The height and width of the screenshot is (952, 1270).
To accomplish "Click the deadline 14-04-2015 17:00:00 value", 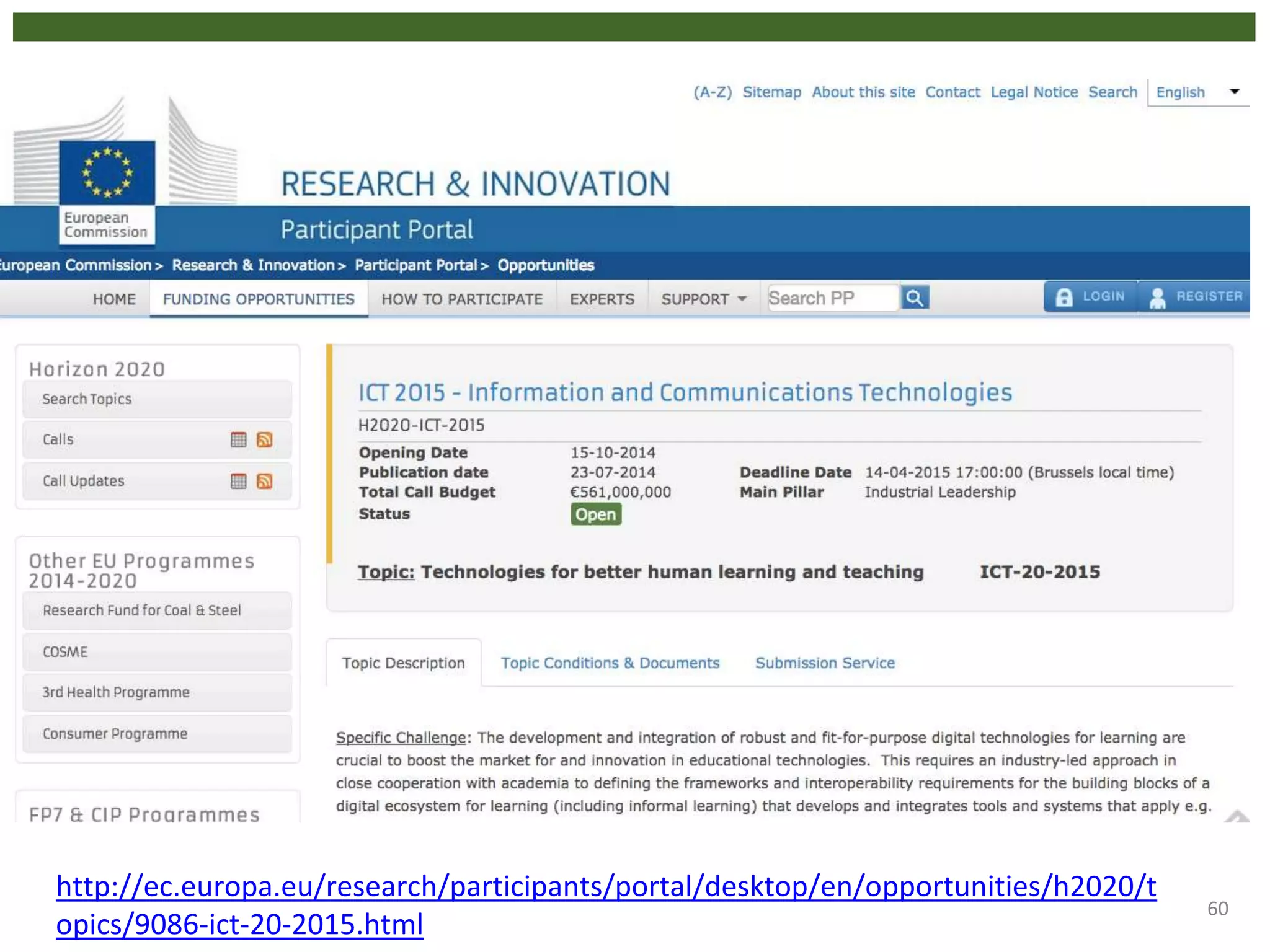I will coord(1019,472).
